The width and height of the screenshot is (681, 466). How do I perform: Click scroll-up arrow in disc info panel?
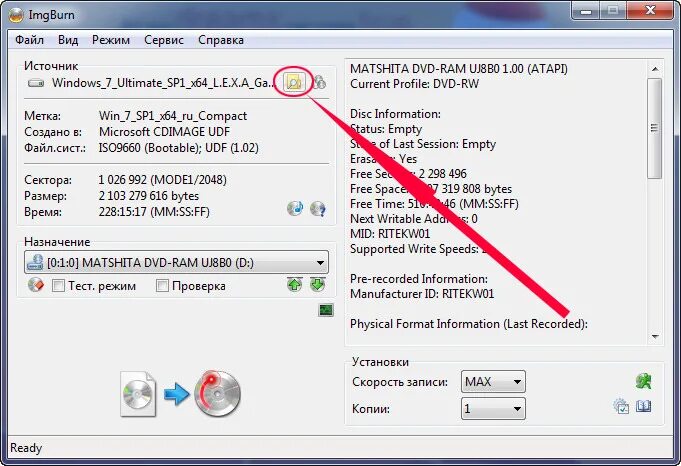click(655, 69)
